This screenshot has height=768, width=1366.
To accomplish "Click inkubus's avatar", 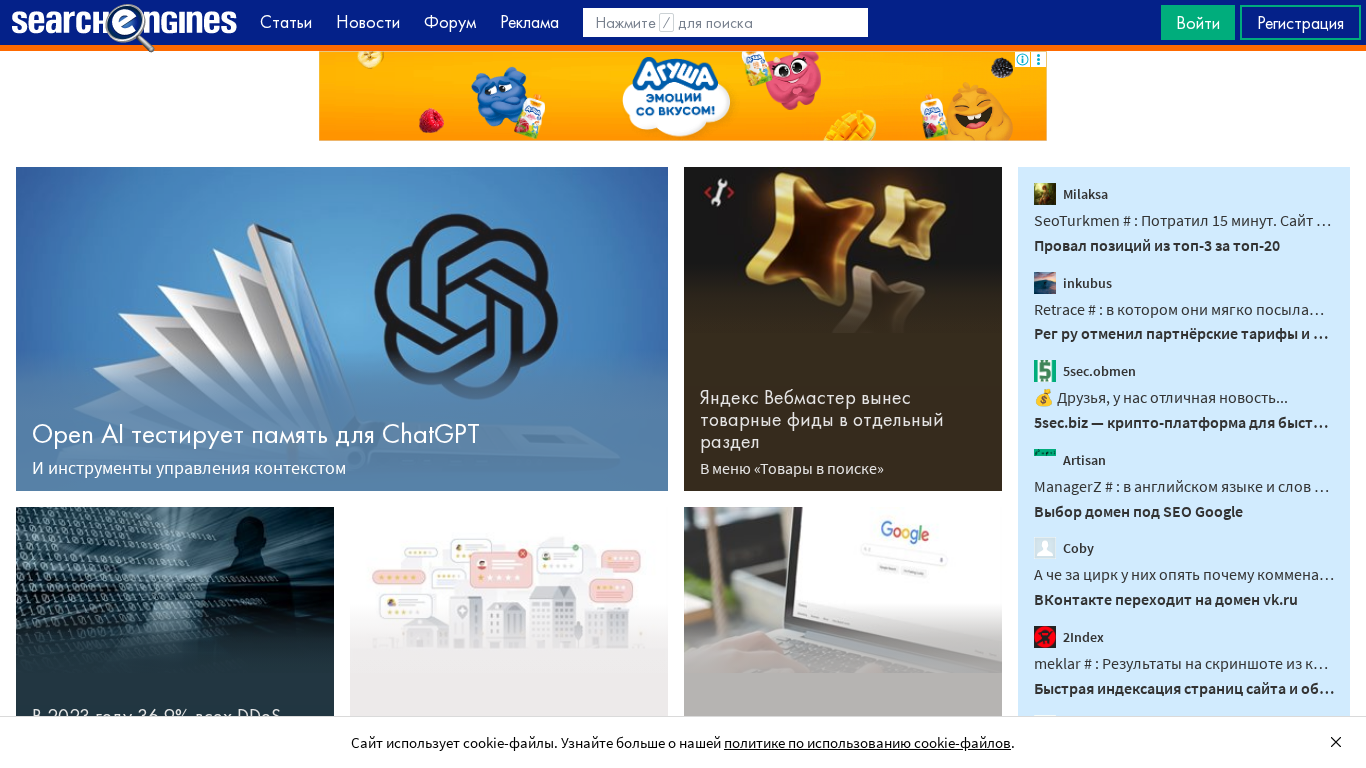I will click(1045, 283).
